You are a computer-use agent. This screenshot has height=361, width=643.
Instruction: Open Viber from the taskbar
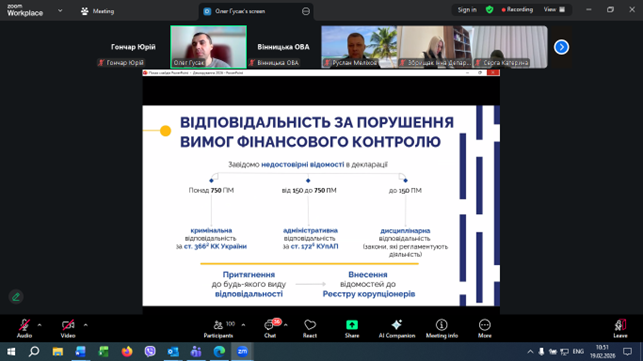pyautogui.click(x=150, y=352)
